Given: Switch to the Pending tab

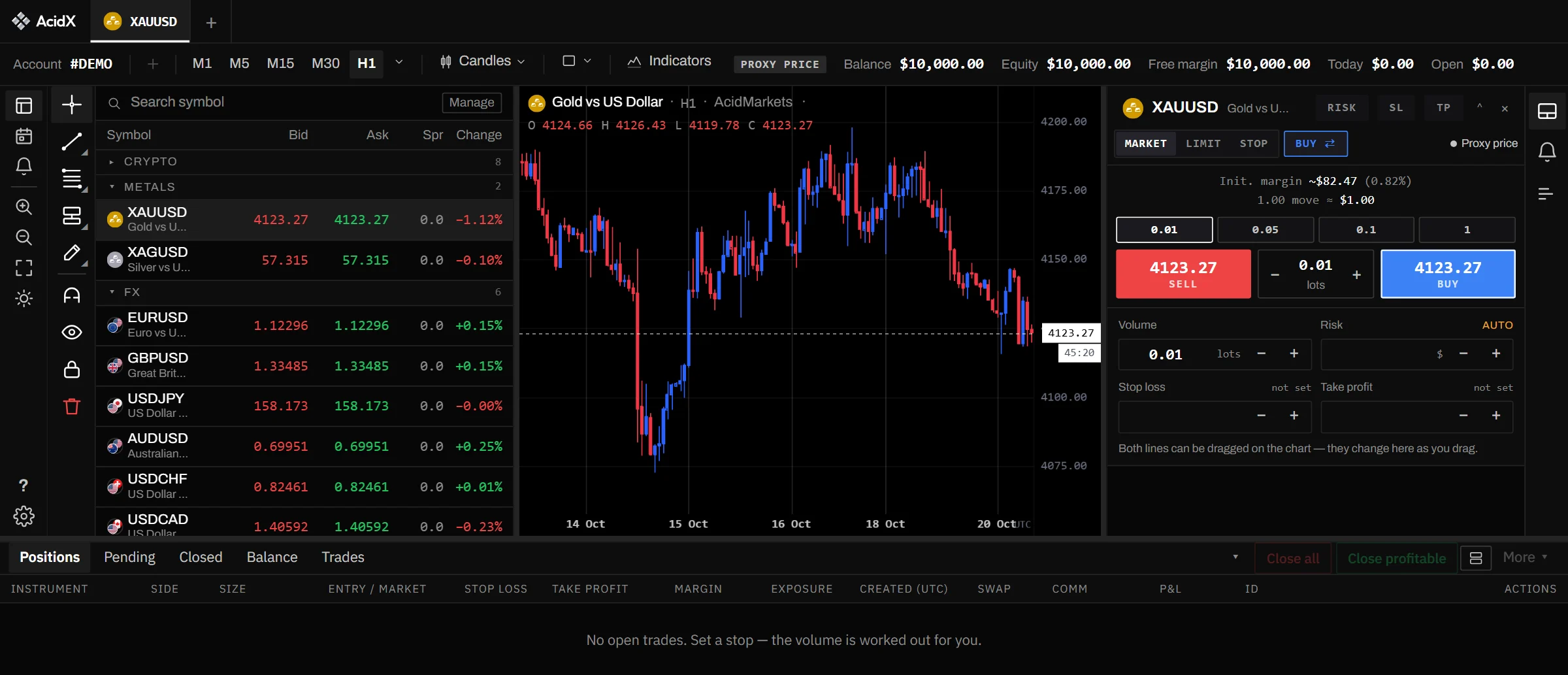Looking at the screenshot, I should click(x=129, y=557).
